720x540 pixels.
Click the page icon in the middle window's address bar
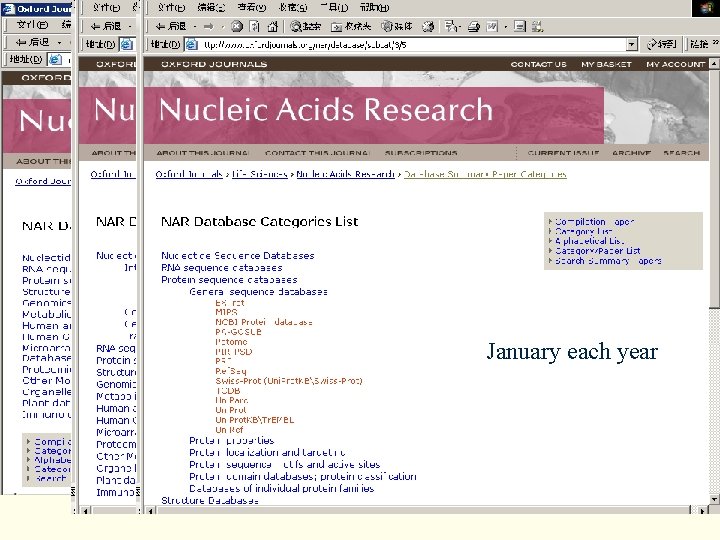pyautogui.click(x=126, y=45)
